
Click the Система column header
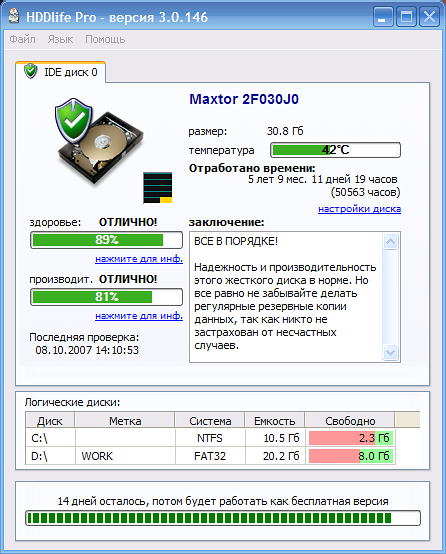click(x=210, y=420)
